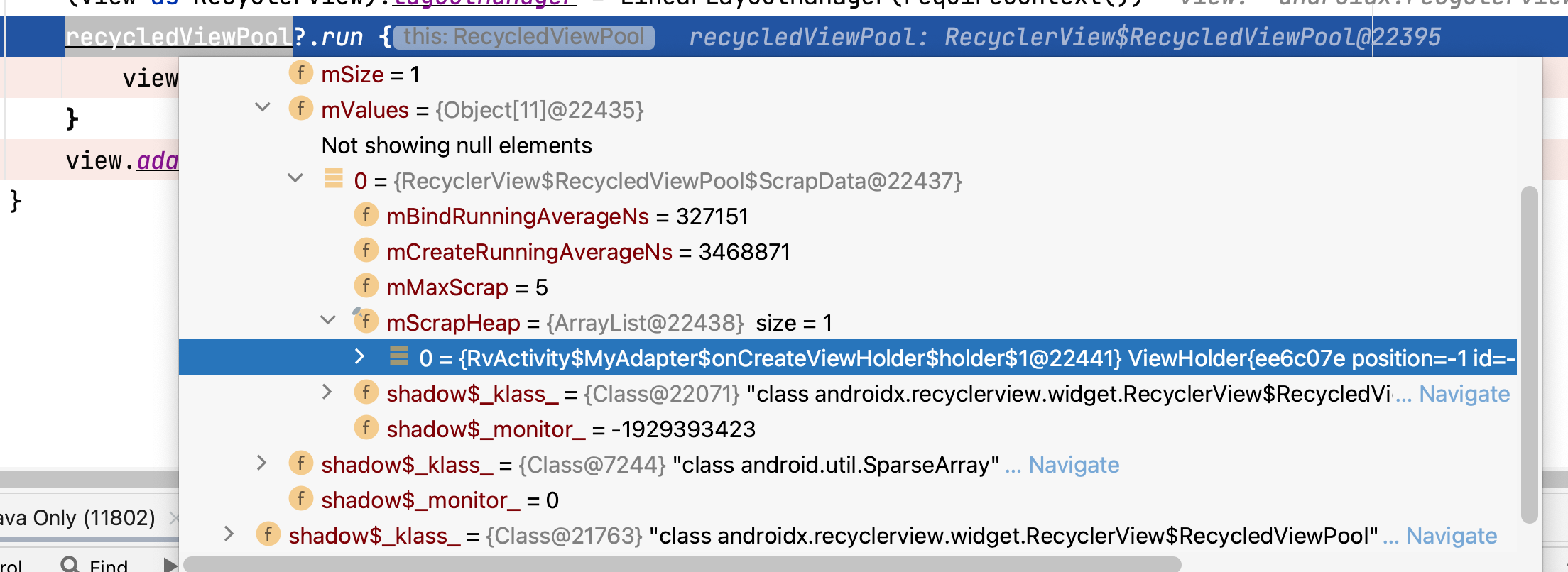Click the vertical scrollbar of the variables popup

click(1529, 355)
